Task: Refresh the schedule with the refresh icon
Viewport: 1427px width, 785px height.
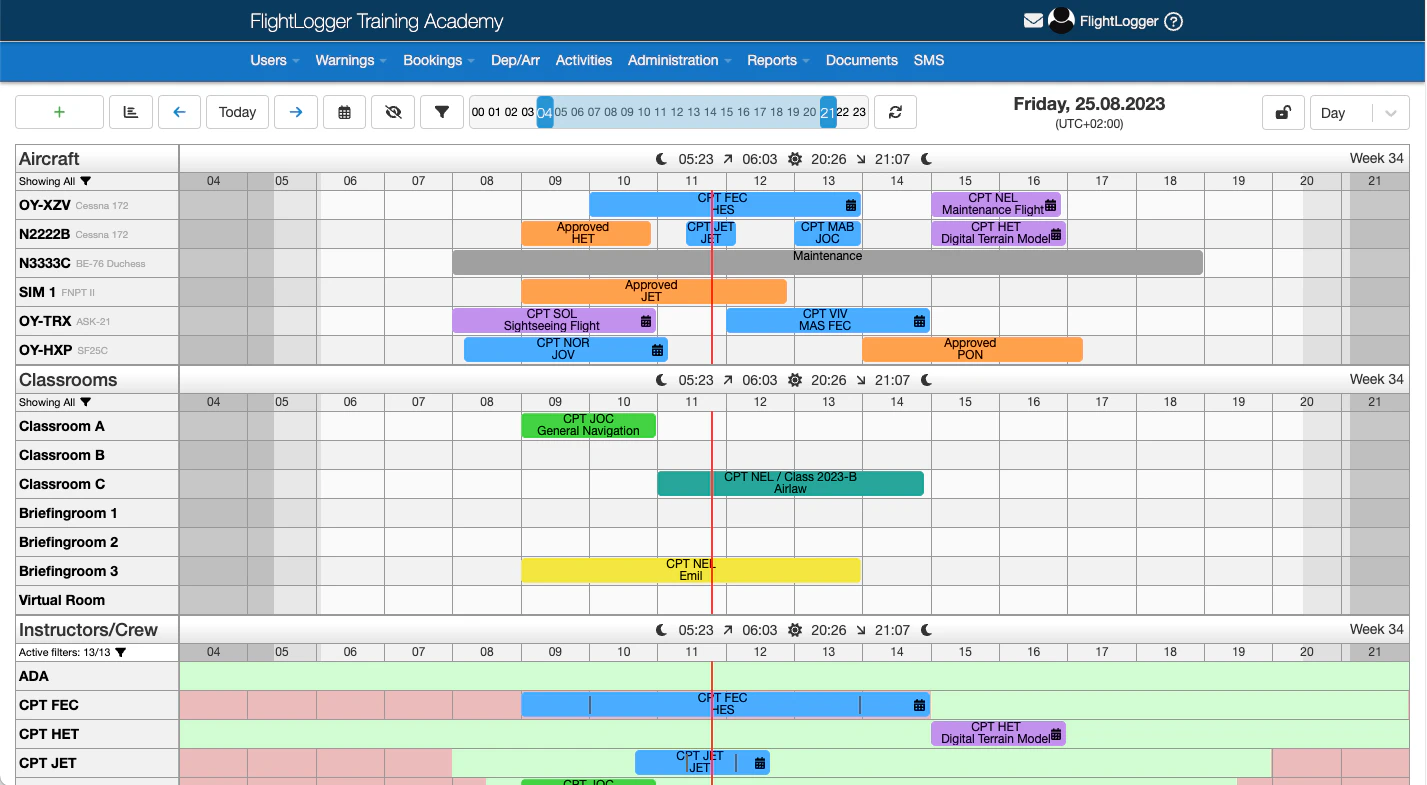Action: click(895, 112)
